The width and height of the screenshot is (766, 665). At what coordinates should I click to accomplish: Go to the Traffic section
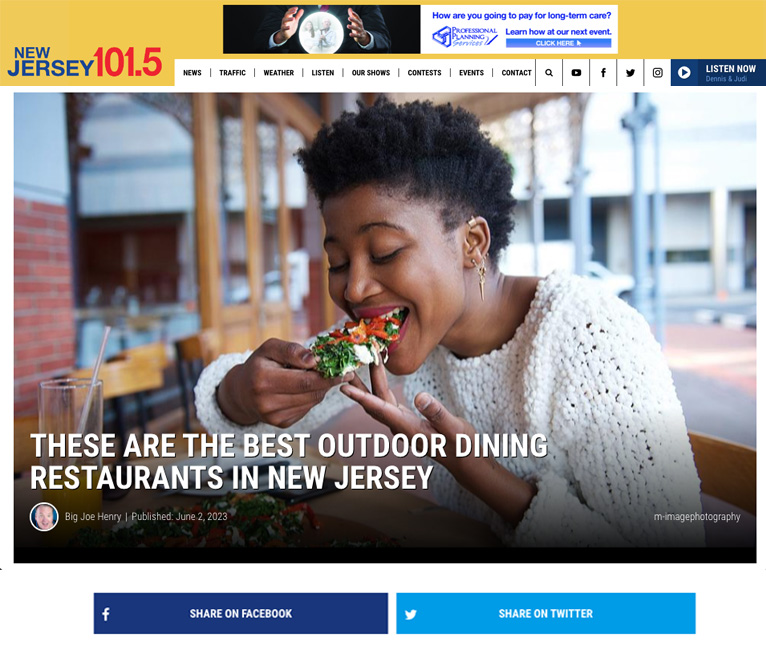(x=233, y=73)
